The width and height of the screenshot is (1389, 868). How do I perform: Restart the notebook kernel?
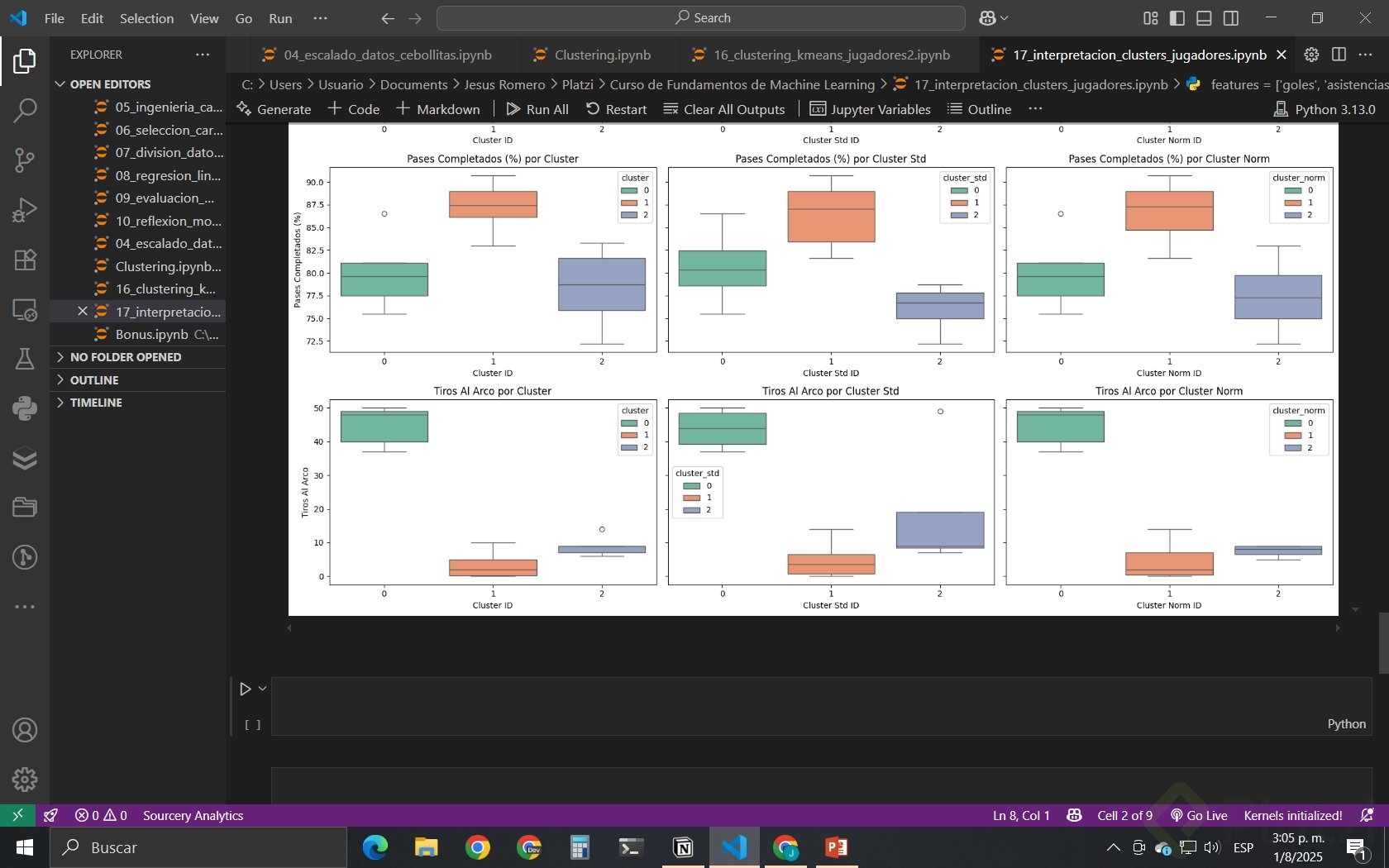[x=616, y=109]
